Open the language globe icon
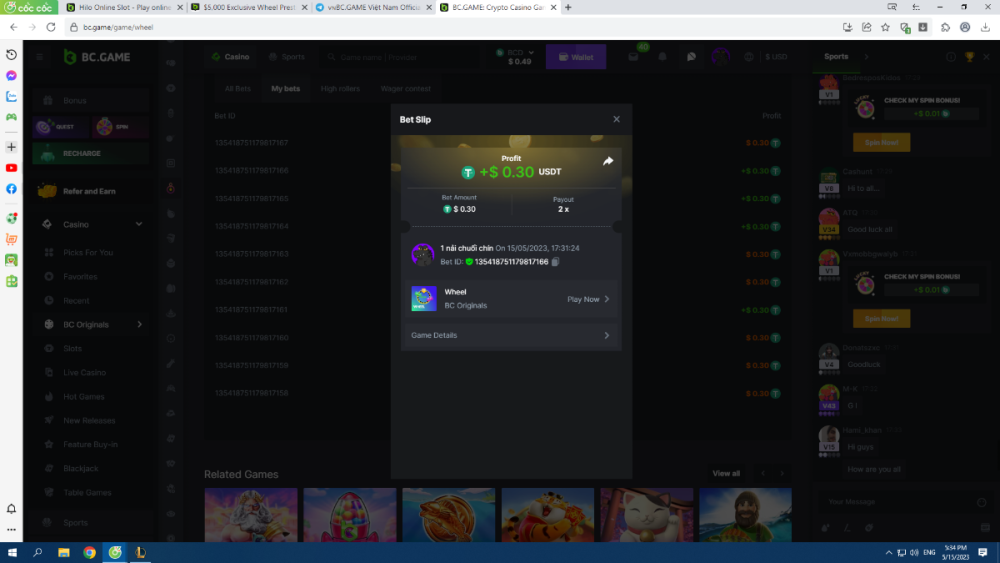The width and height of the screenshot is (1000, 563). (x=748, y=57)
